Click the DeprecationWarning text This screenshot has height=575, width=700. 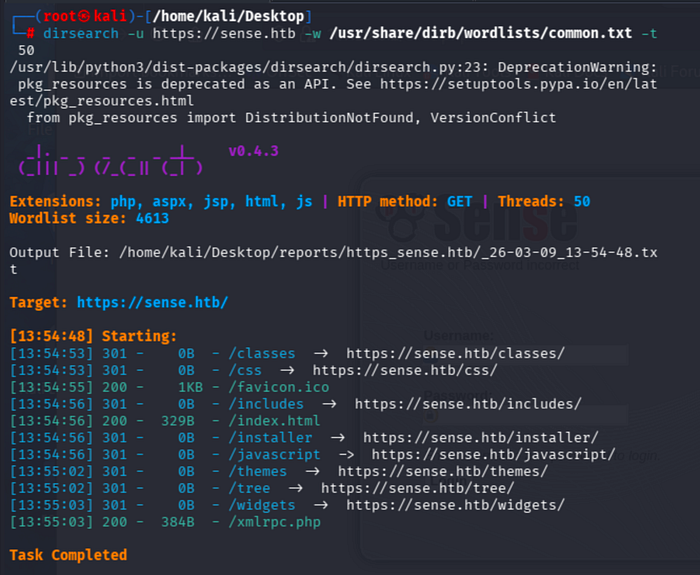pos(577,67)
